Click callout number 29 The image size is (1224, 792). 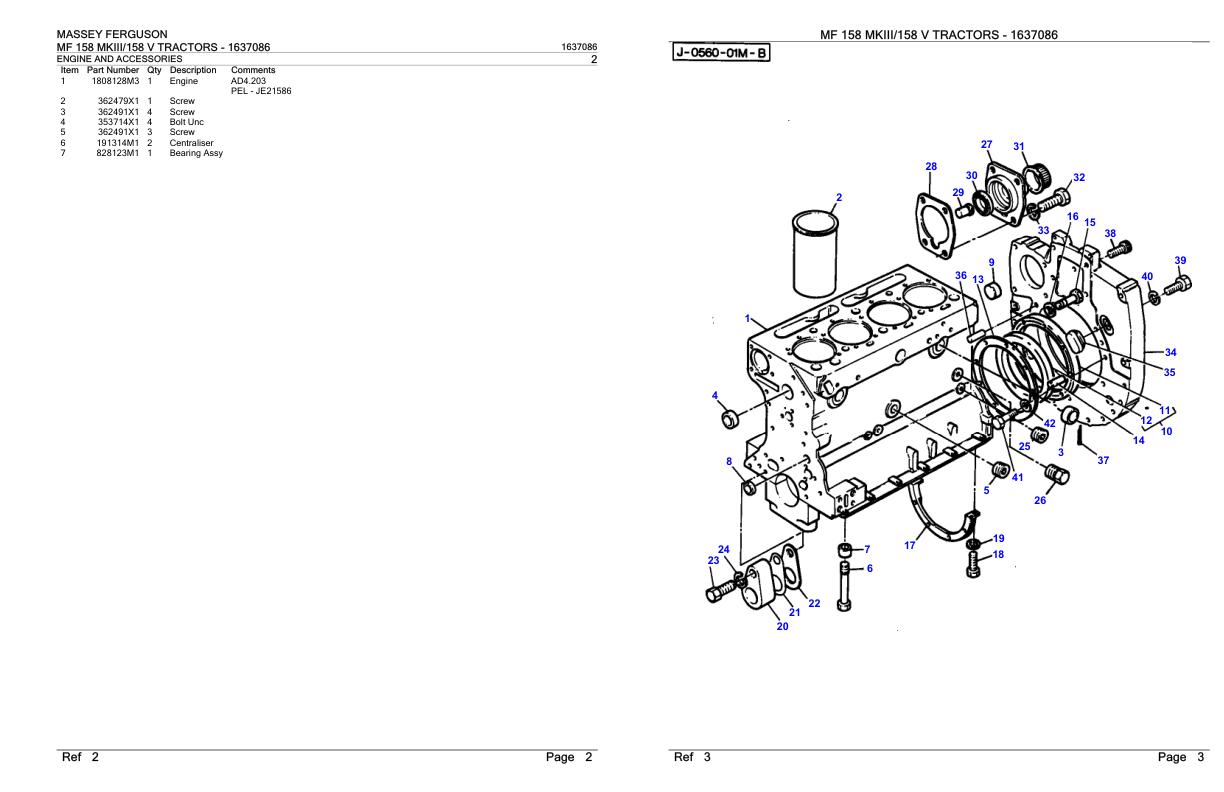click(x=958, y=193)
